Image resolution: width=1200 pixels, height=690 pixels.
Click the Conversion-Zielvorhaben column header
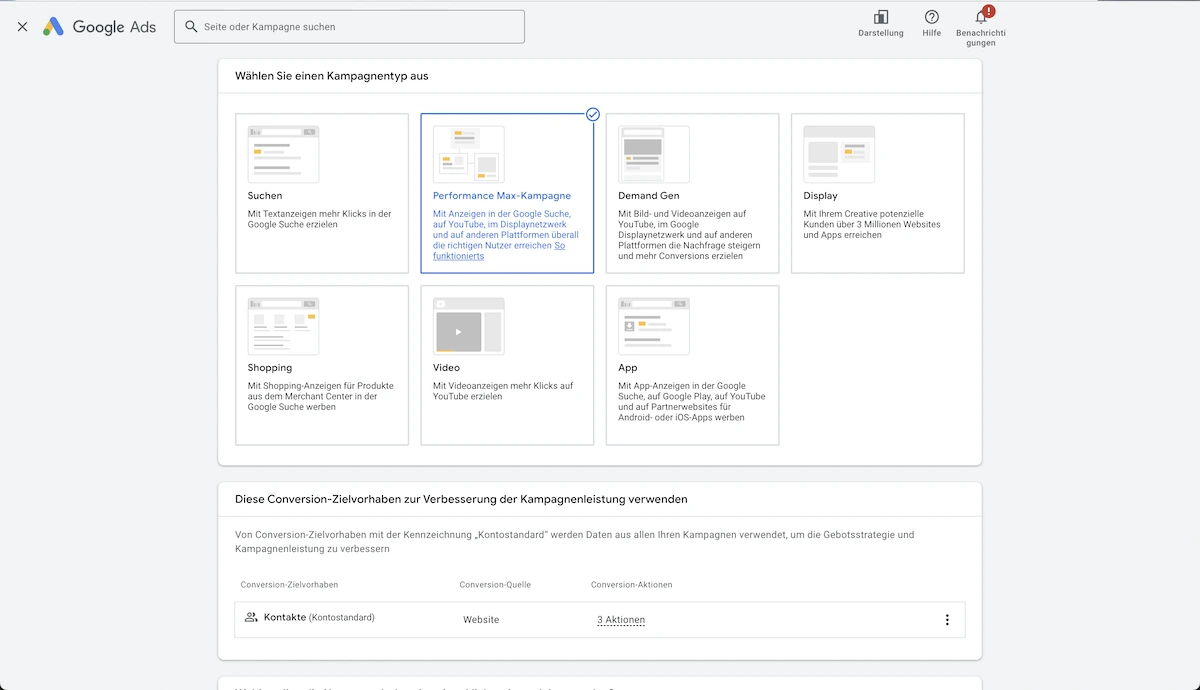[x=289, y=585]
